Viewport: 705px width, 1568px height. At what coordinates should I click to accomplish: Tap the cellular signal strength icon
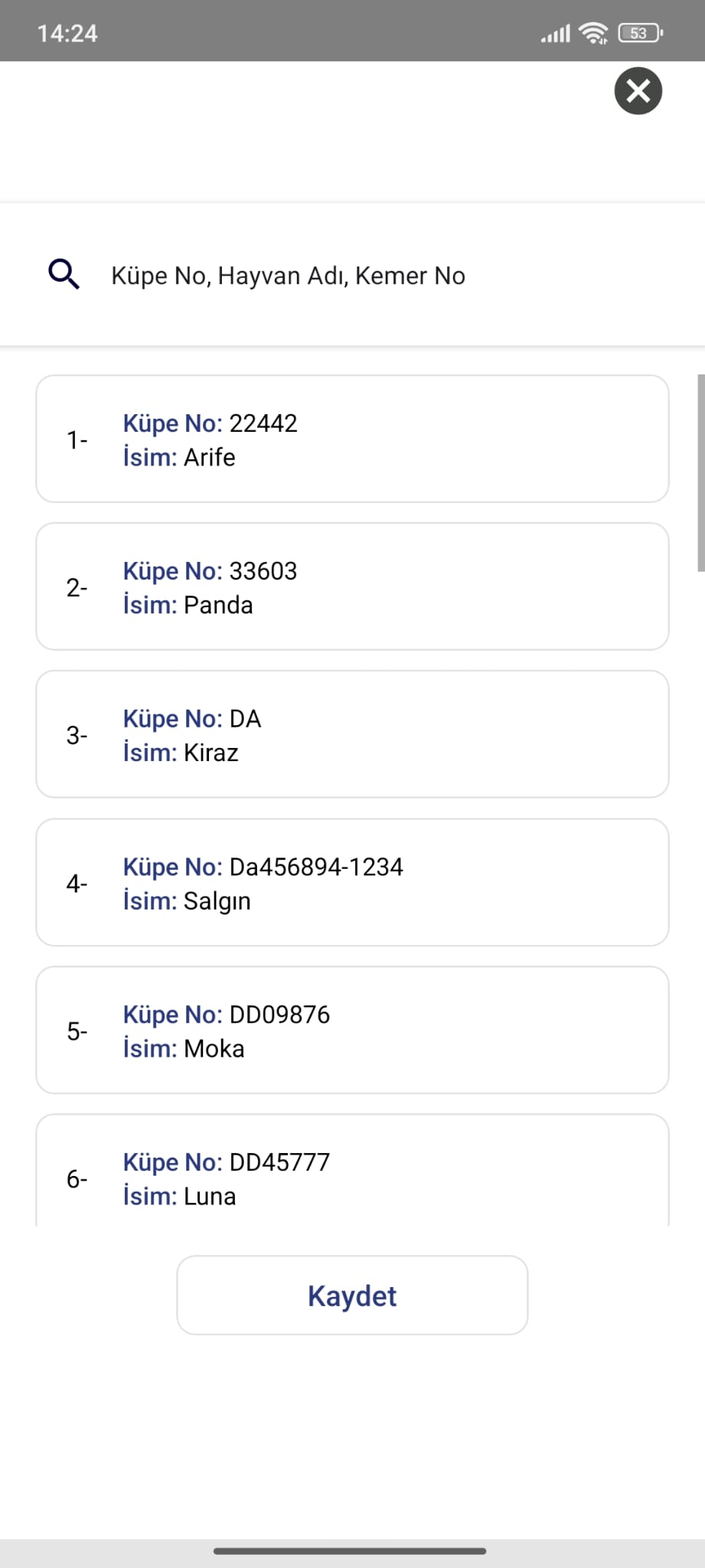[x=556, y=34]
